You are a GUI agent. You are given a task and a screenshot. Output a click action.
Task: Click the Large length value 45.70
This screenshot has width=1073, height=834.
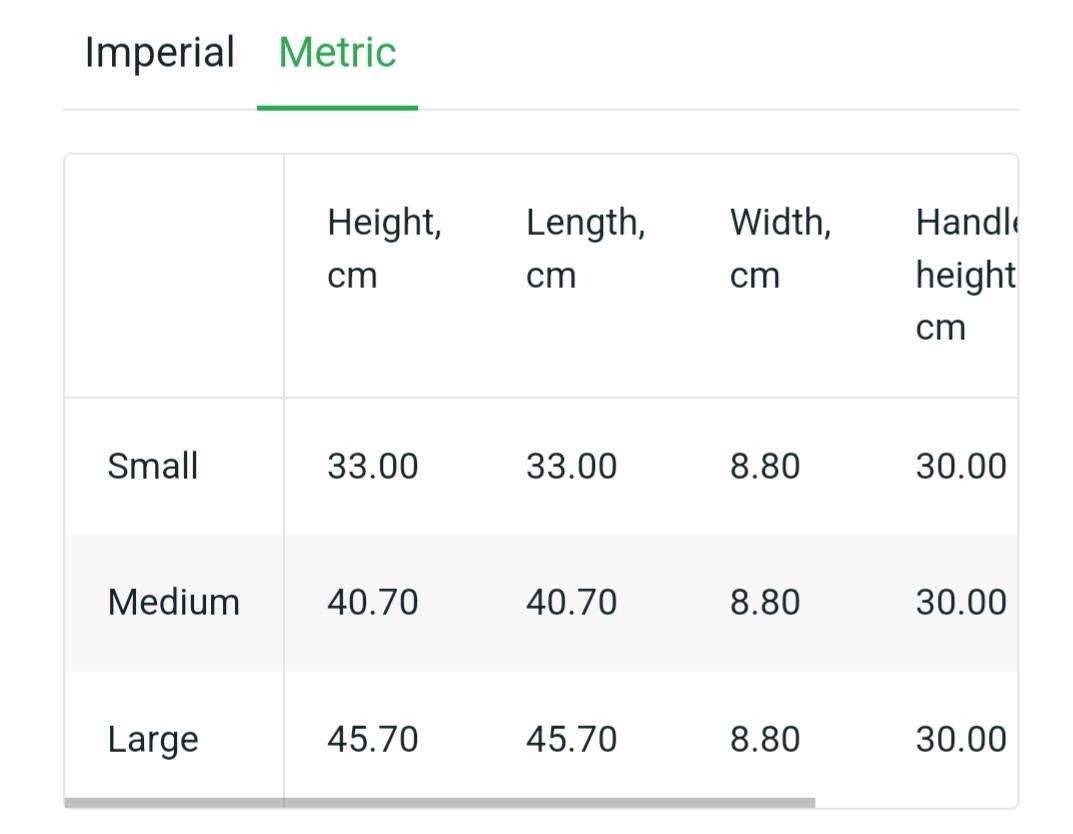tap(571, 739)
